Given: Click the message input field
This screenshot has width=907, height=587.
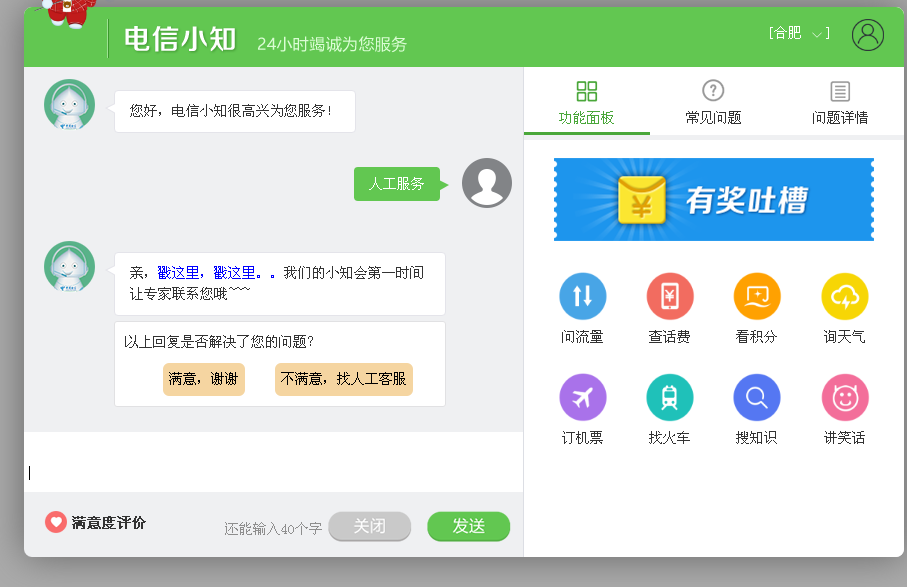Looking at the screenshot, I should pyautogui.click(x=274, y=462).
